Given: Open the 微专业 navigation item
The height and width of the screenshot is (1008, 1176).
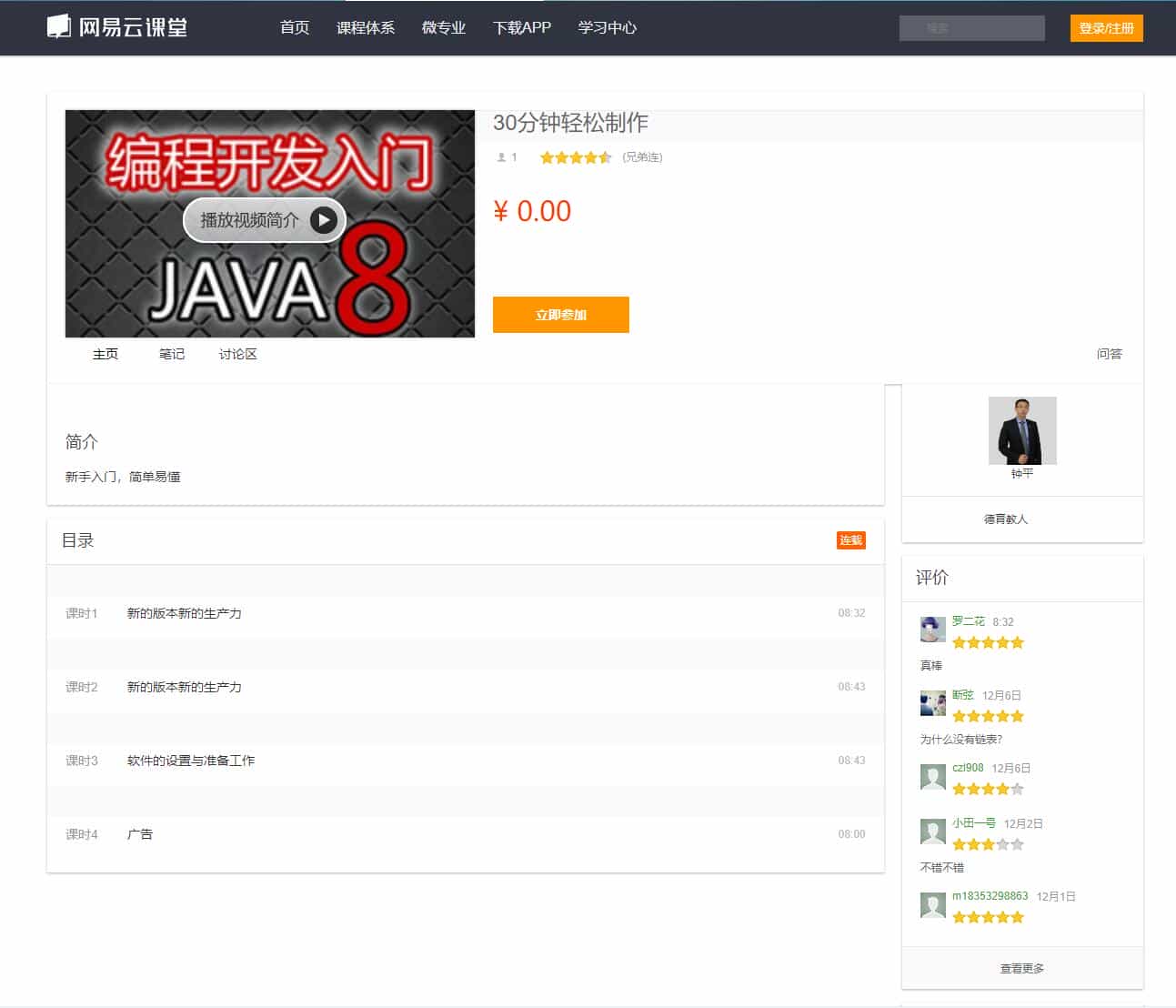Looking at the screenshot, I should pyautogui.click(x=444, y=27).
